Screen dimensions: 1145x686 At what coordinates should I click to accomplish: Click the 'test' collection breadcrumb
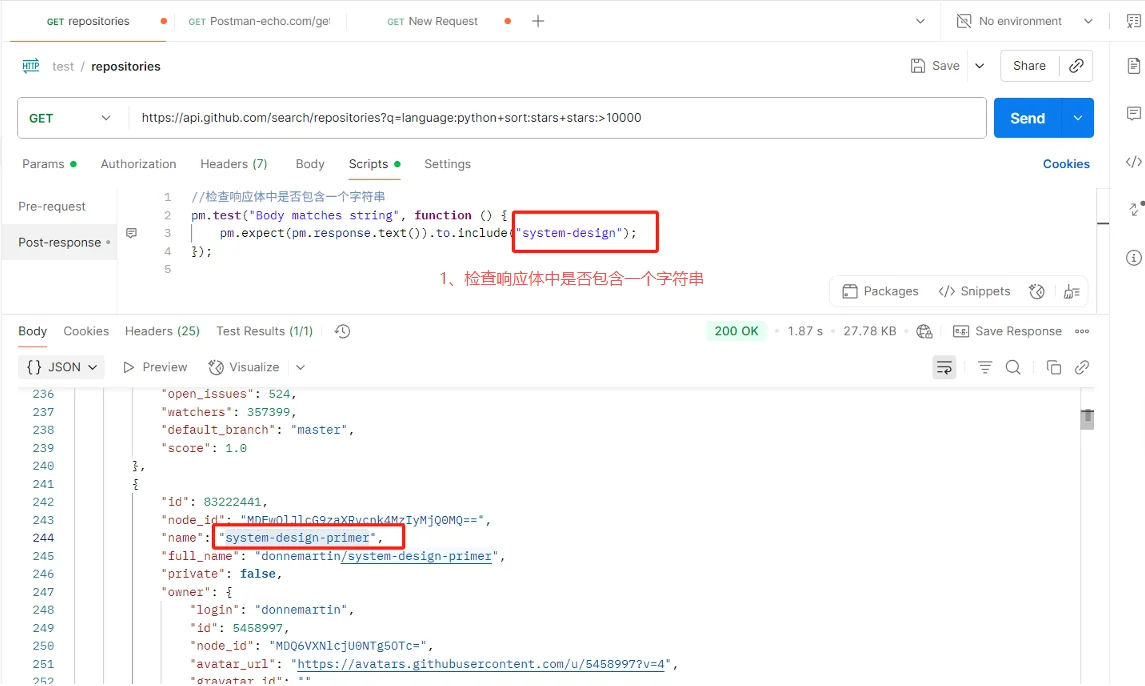click(63, 66)
